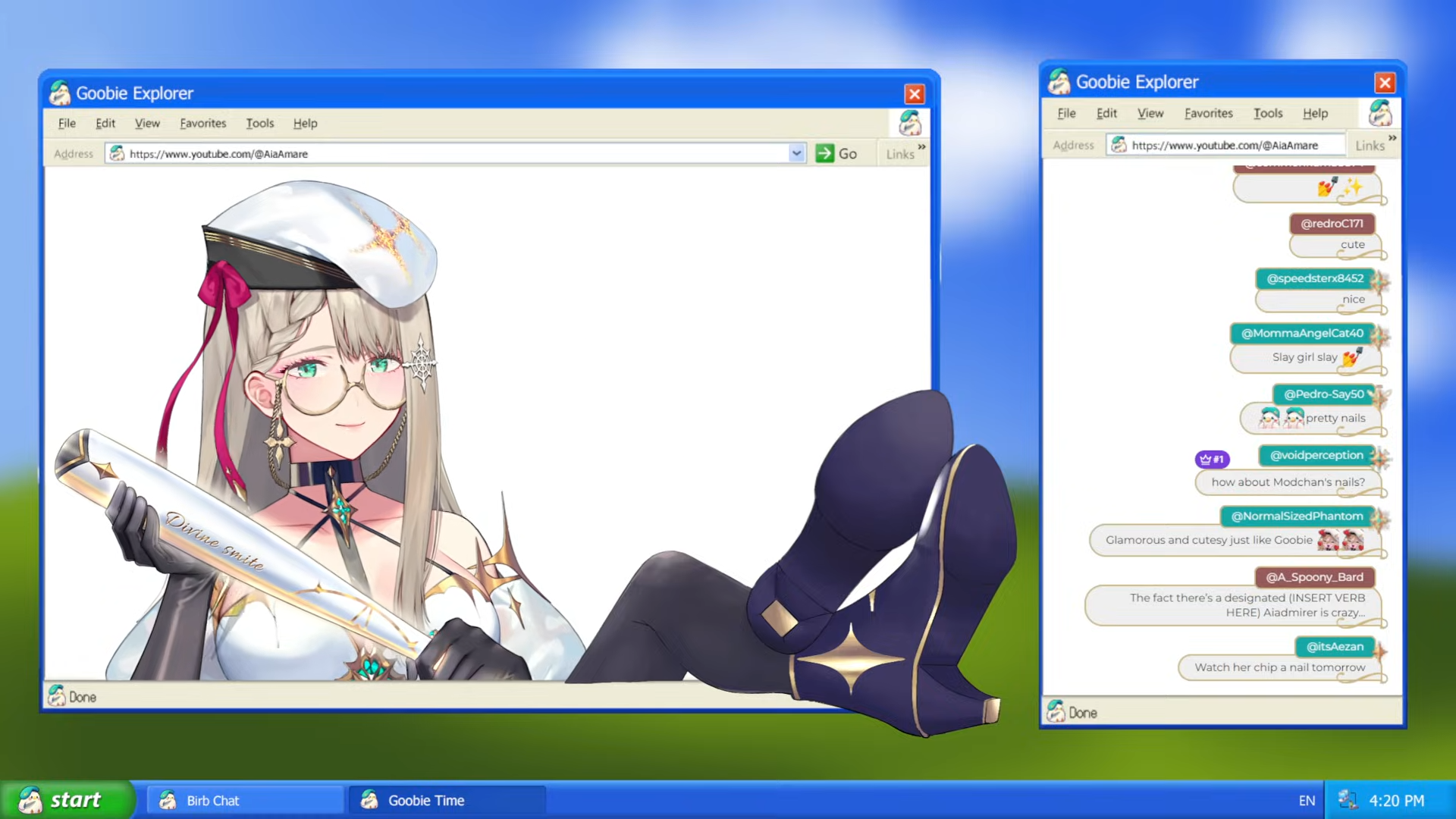The width and height of the screenshot is (1456, 819).
Task: Click the bird throbber icon in right window menubar
Action: tap(1380, 114)
